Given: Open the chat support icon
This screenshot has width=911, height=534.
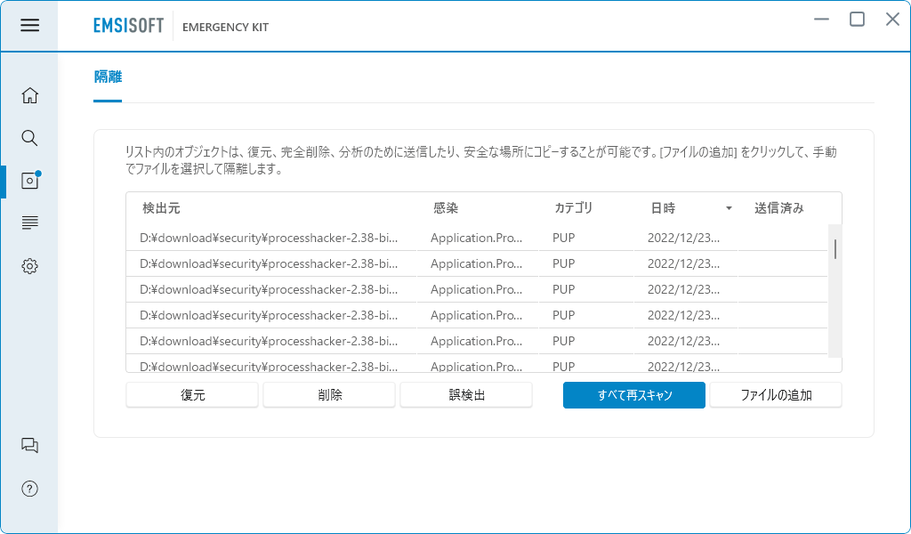Looking at the screenshot, I should coord(30,445).
